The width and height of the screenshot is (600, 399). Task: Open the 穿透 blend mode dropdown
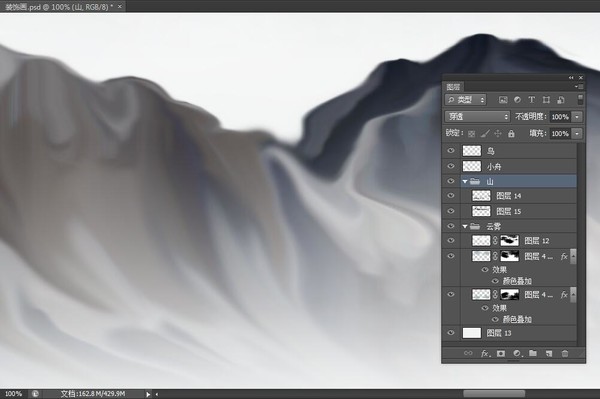(x=477, y=116)
